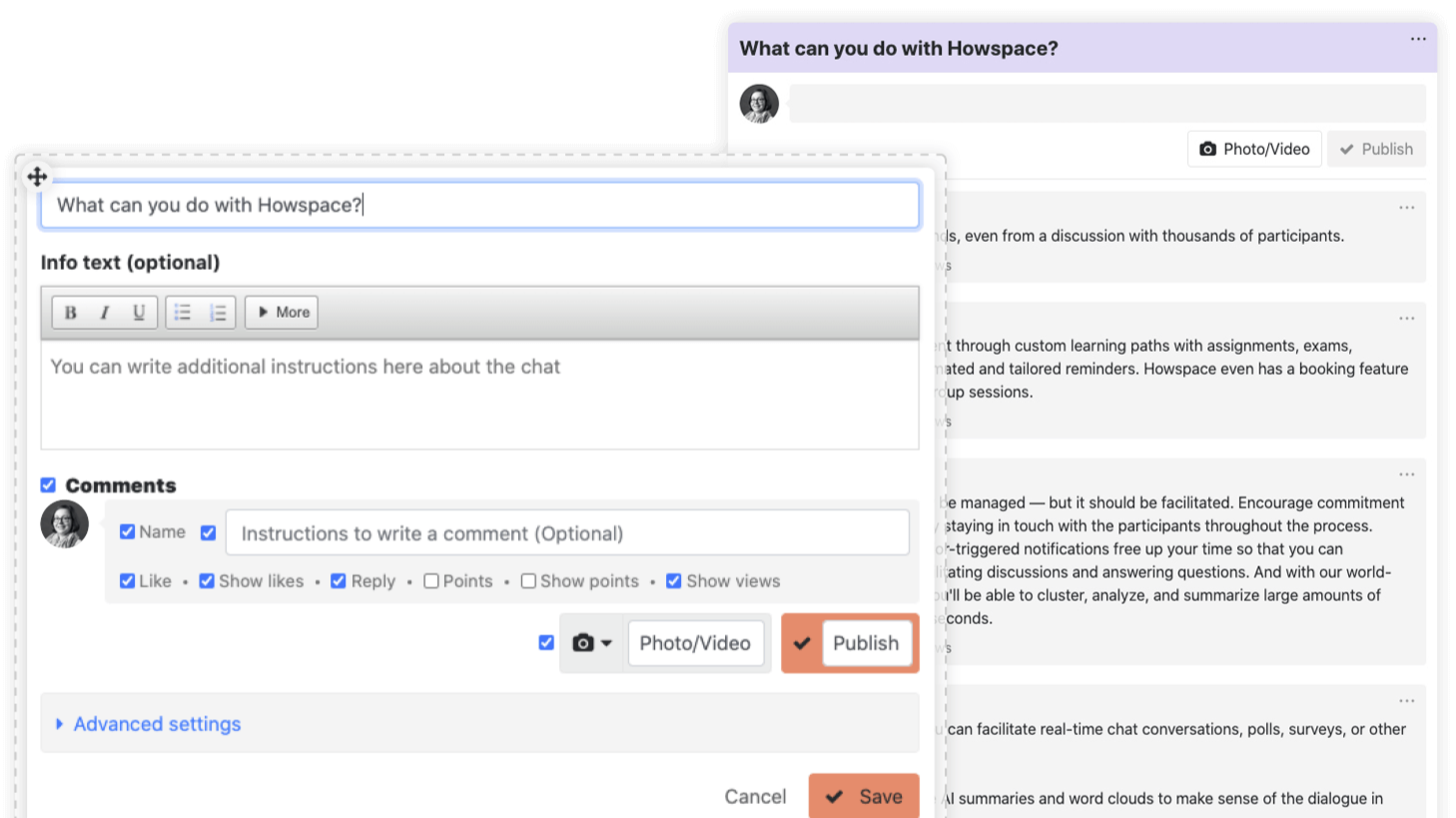
Task: Click the Photo/Video button in the chat header
Action: [x=1254, y=149]
